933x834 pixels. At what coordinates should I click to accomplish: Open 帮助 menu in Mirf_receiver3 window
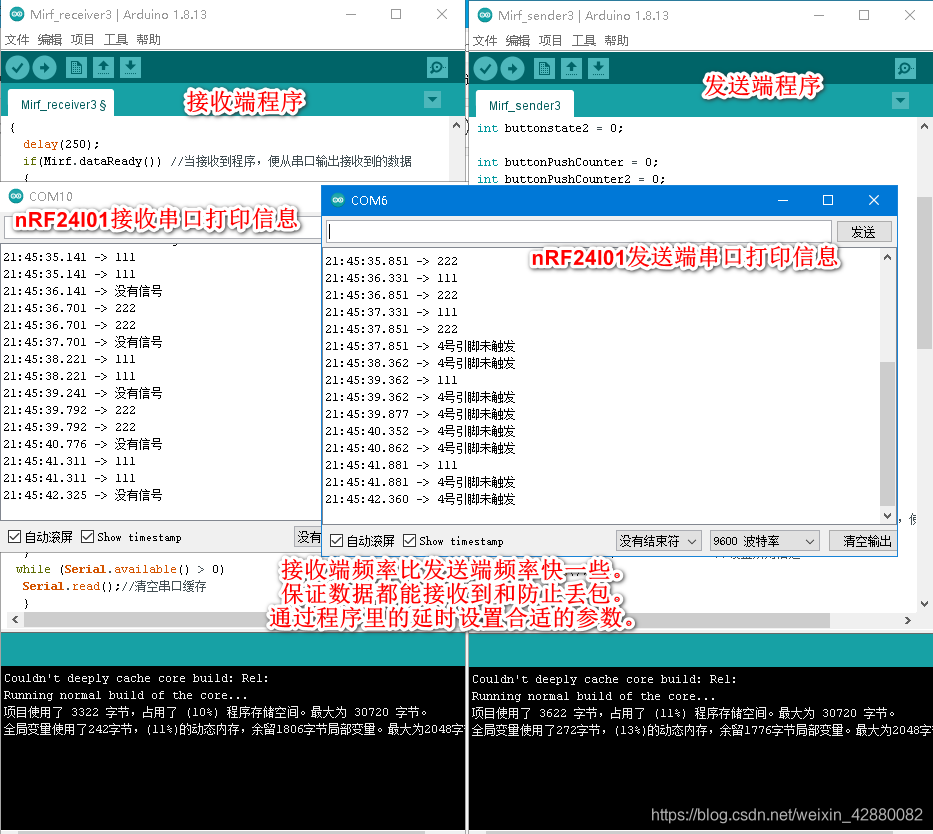[x=148, y=39]
